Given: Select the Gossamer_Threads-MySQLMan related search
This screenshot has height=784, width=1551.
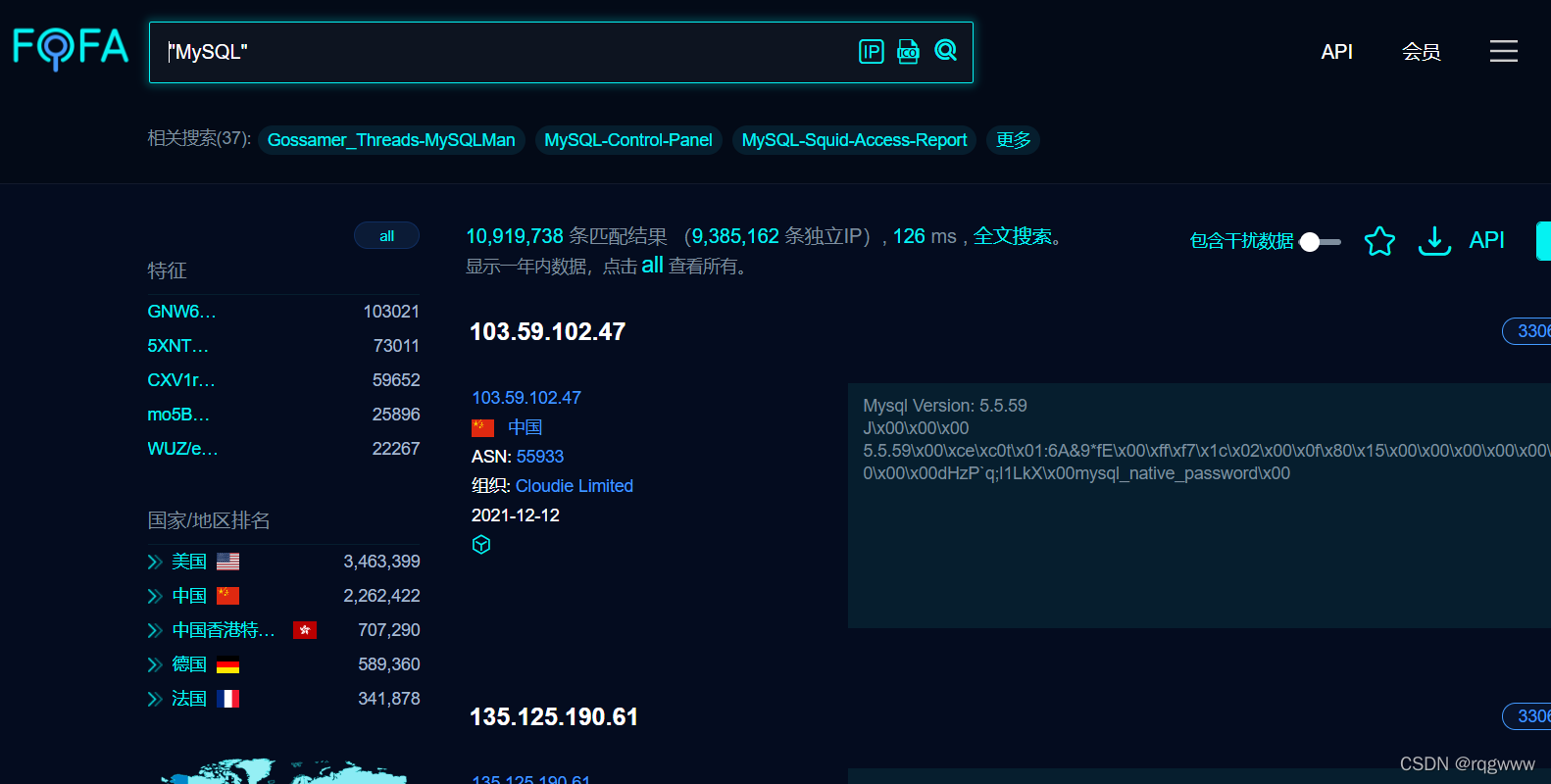Looking at the screenshot, I should [391, 140].
